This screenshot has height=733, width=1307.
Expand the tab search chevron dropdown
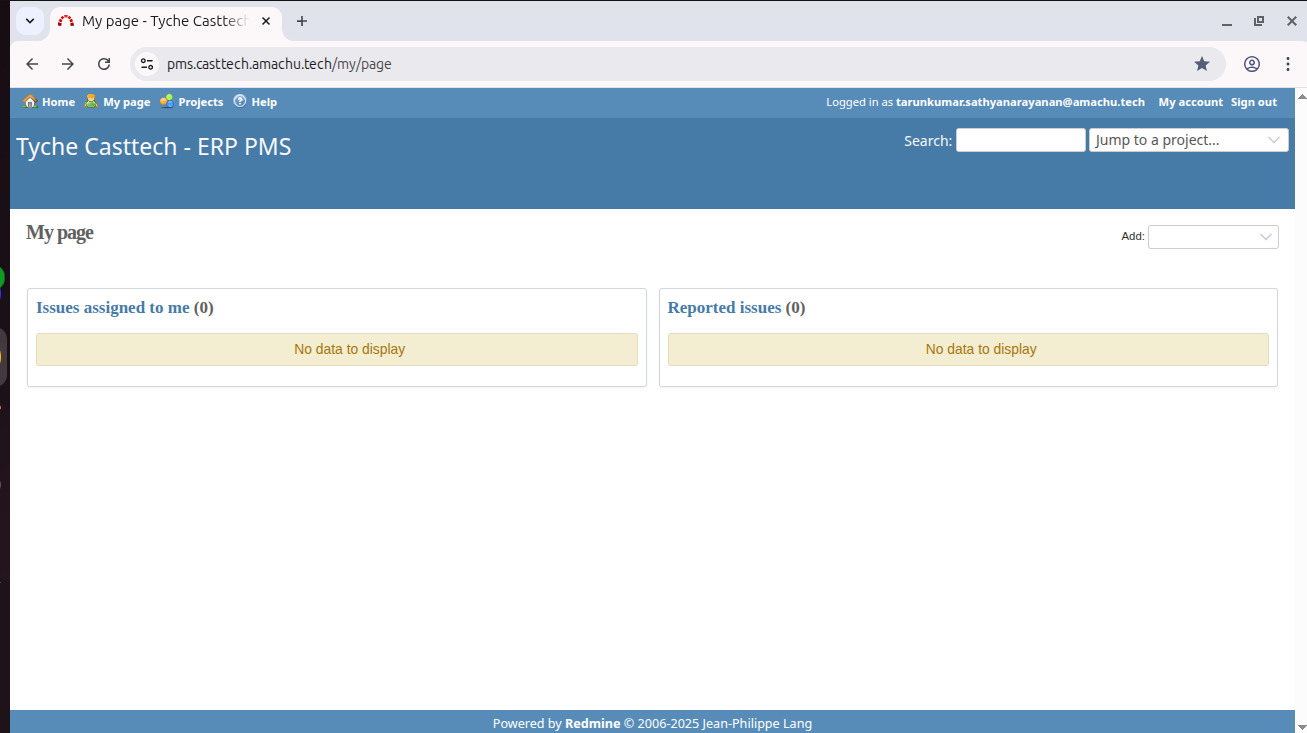click(x=30, y=21)
